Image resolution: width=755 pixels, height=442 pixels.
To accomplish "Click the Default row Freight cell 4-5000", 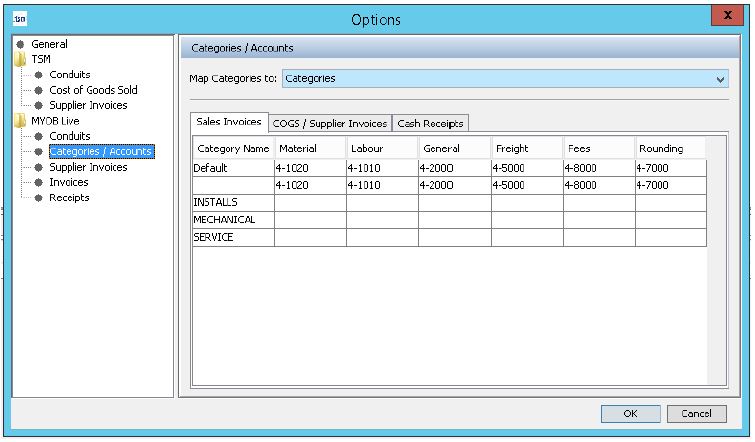I will (527, 168).
